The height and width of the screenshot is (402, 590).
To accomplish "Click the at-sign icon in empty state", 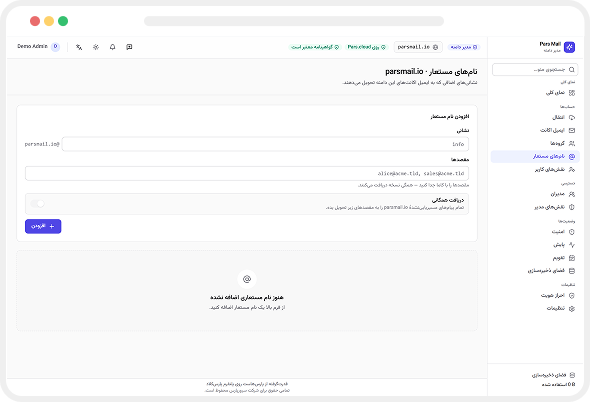I will click(247, 279).
